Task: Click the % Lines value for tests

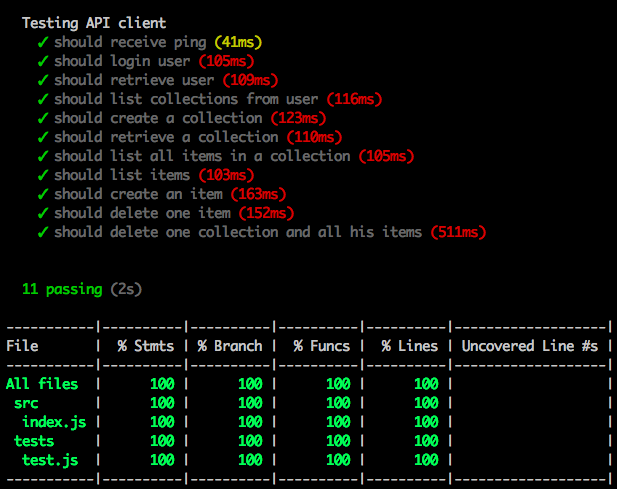Action: click(x=426, y=441)
